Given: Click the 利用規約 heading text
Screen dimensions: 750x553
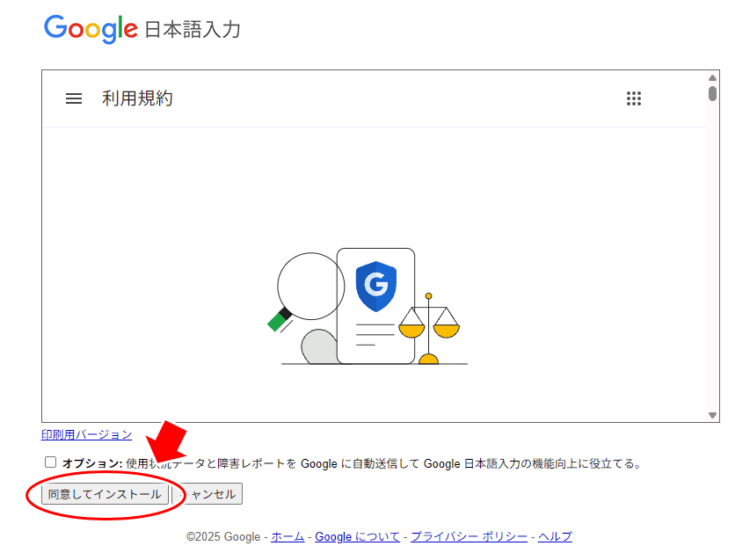Looking at the screenshot, I should click(x=137, y=99).
